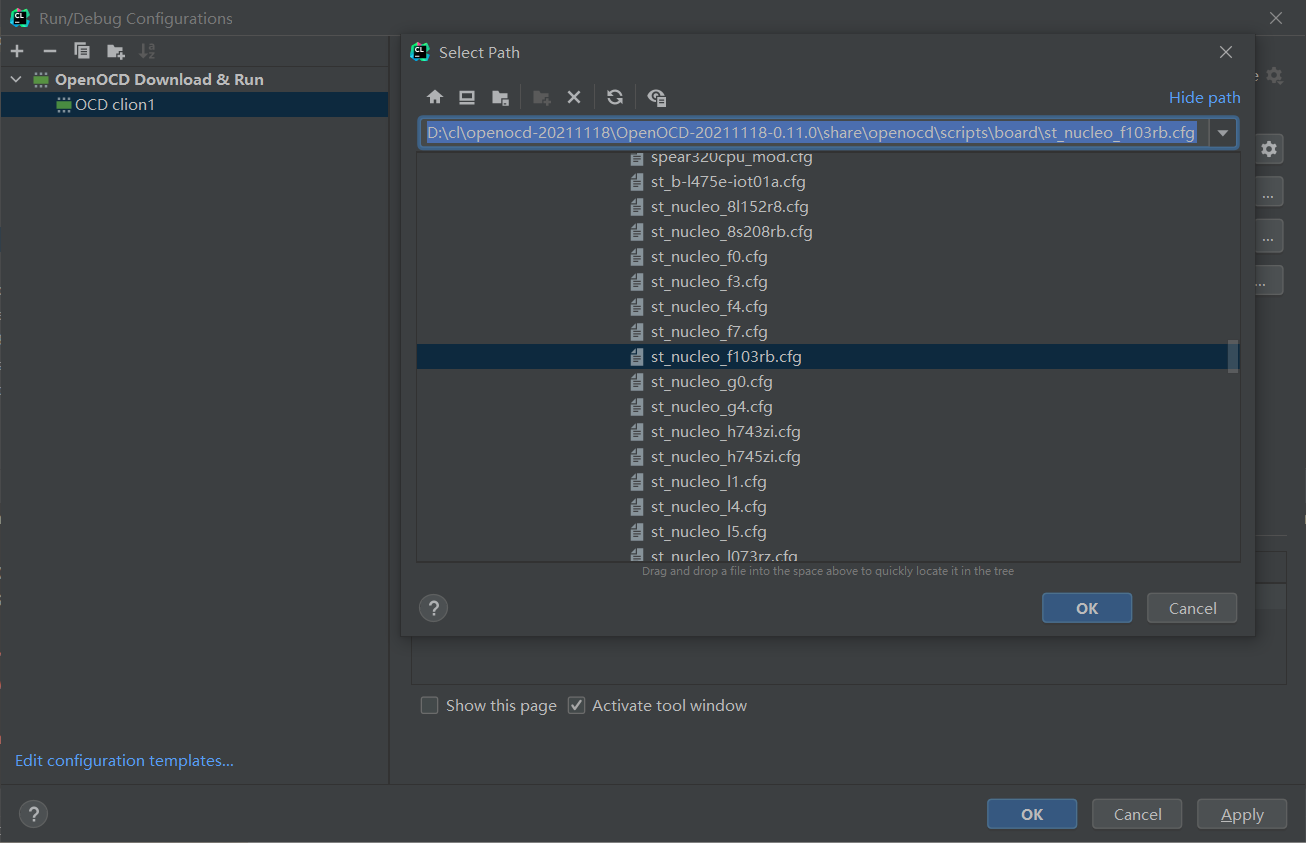Image resolution: width=1306 pixels, height=843 pixels.
Task: Click Hide path link
Action: 1204,97
